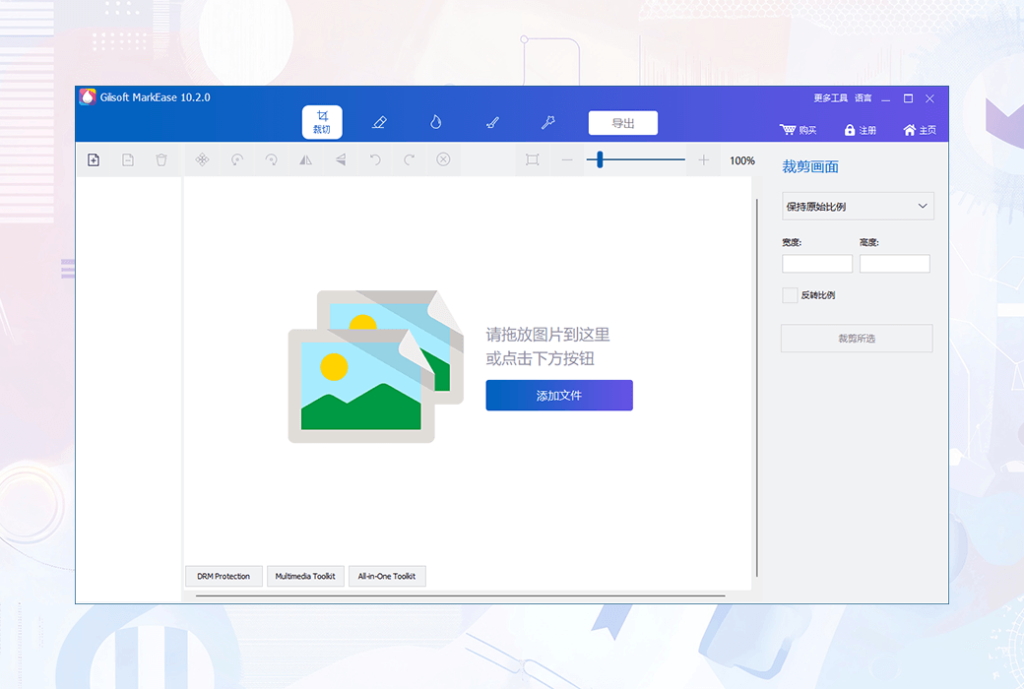Image resolution: width=1024 pixels, height=689 pixels.
Task: Click the 宽度 width input field
Action: 817,264
